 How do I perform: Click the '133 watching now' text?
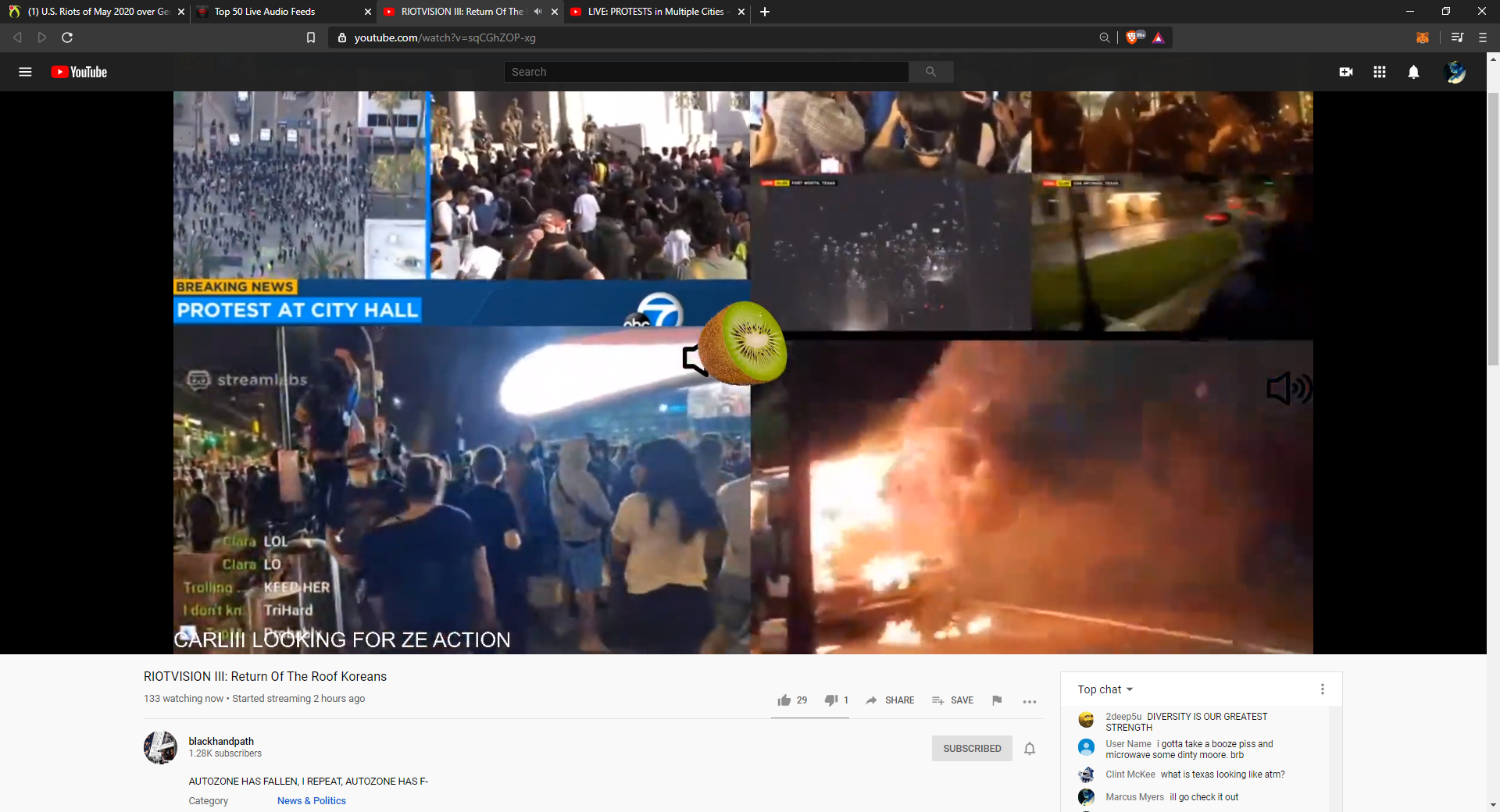(x=184, y=699)
